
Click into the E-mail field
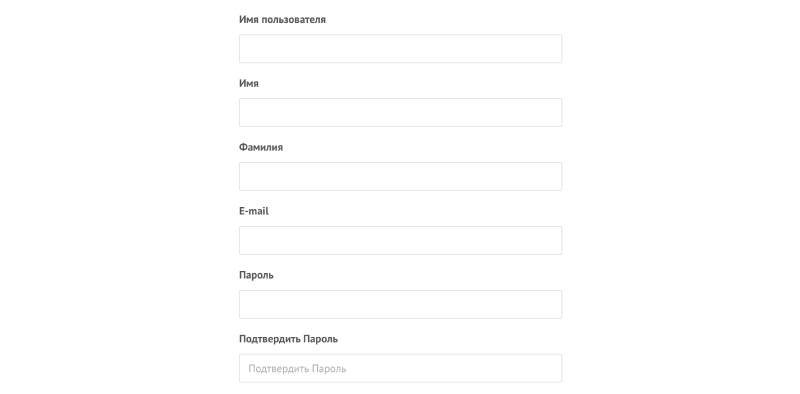(x=401, y=240)
